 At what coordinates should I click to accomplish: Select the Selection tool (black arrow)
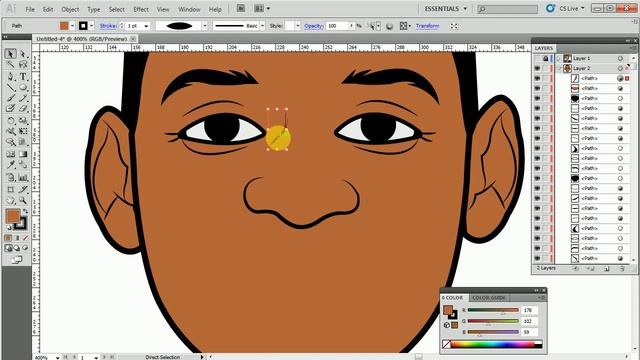tap(11, 54)
